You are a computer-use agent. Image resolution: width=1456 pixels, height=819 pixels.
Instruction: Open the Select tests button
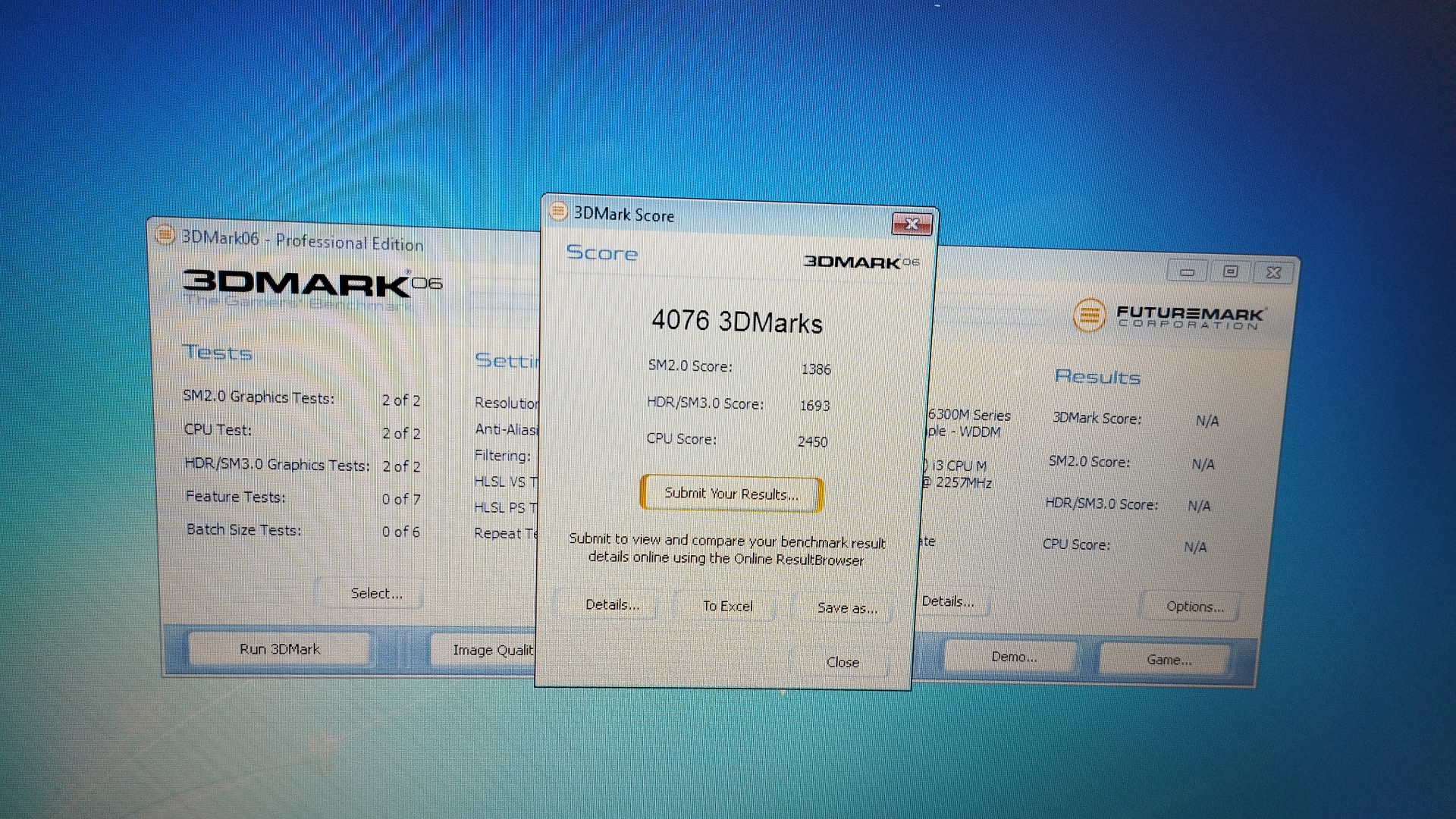click(x=376, y=593)
